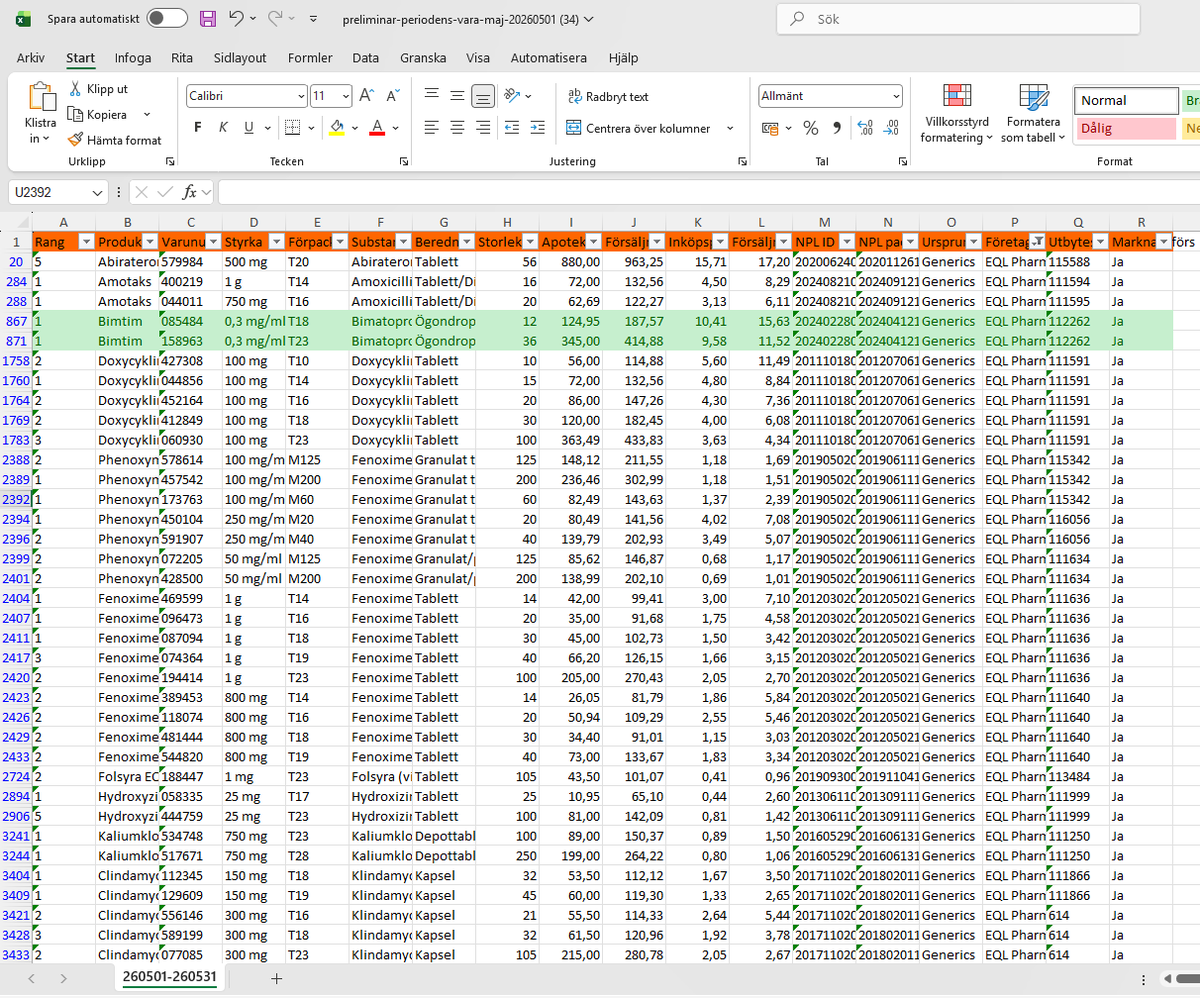Toggle underline formatting (U)
The width and height of the screenshot is (1200, 998).
point(249,128)
